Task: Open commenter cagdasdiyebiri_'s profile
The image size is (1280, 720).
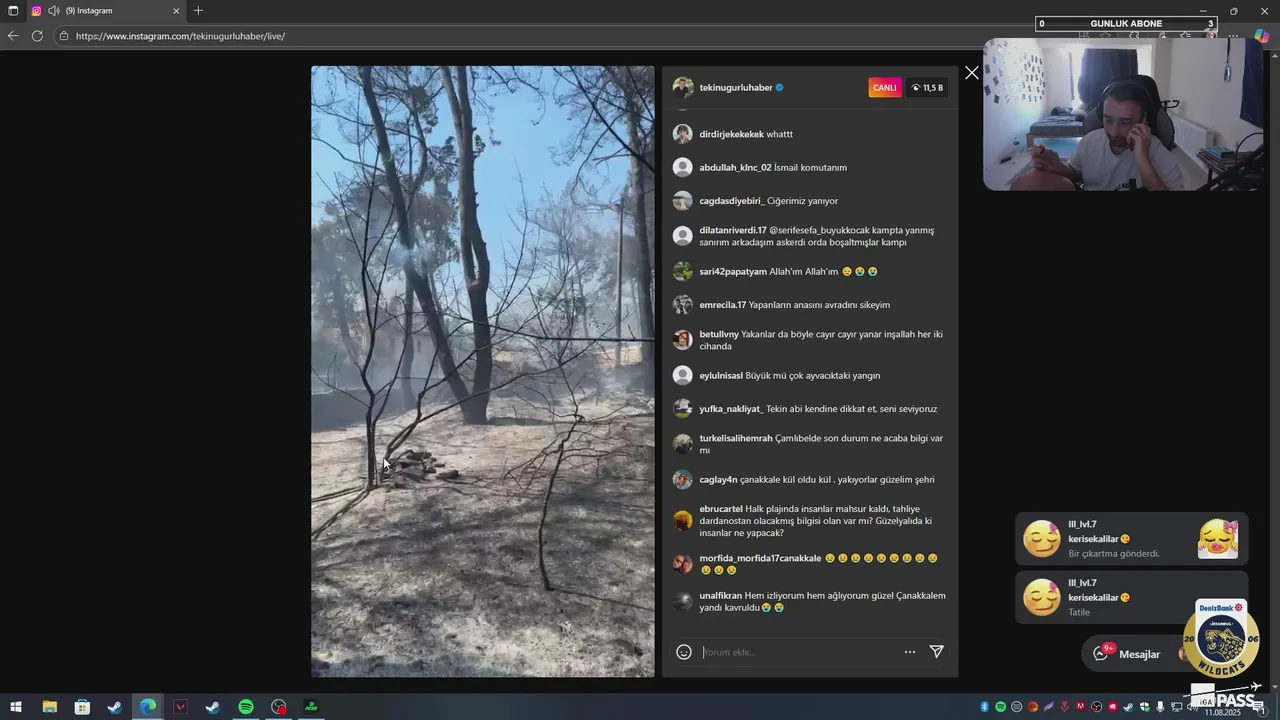Action: click(x=731, y=201)
